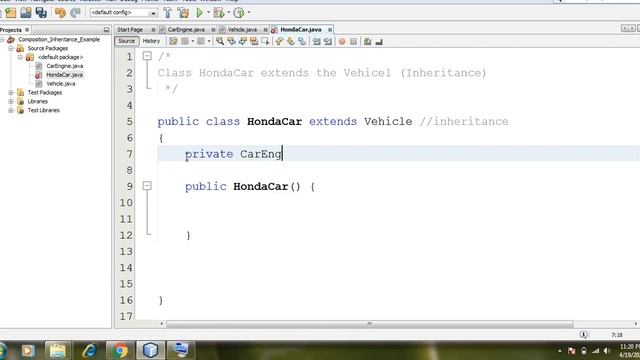Close the HondaCar.java tab
Viewport: 640px width, 360px height.
click(x=330, y=30)
